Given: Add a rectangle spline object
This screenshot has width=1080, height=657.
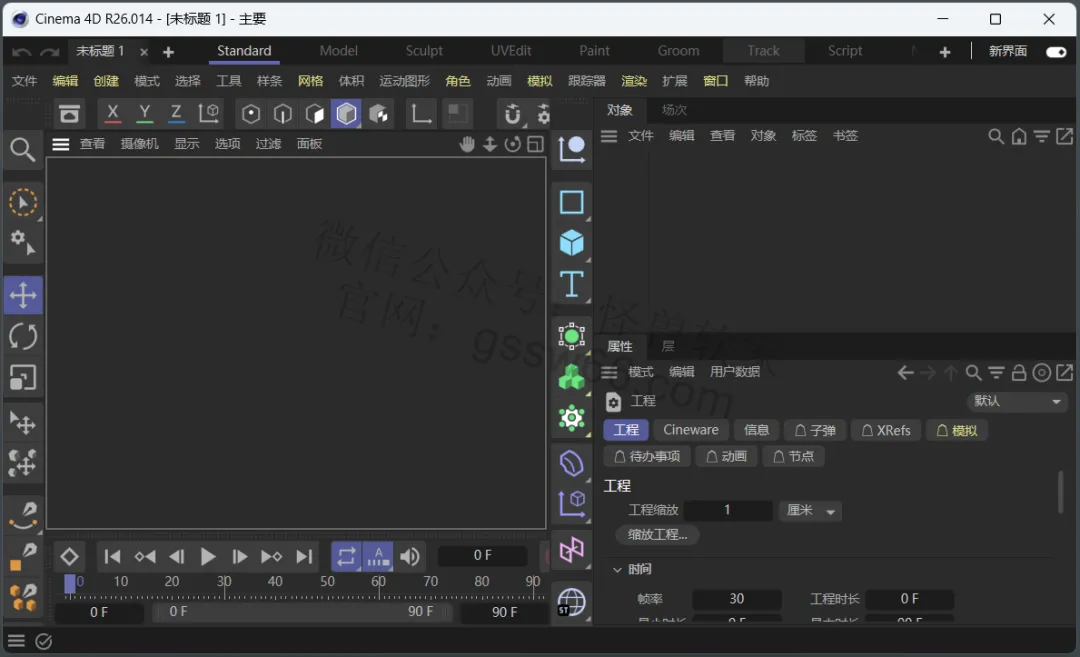Looking at the screenshot, I should pos(571,202).
